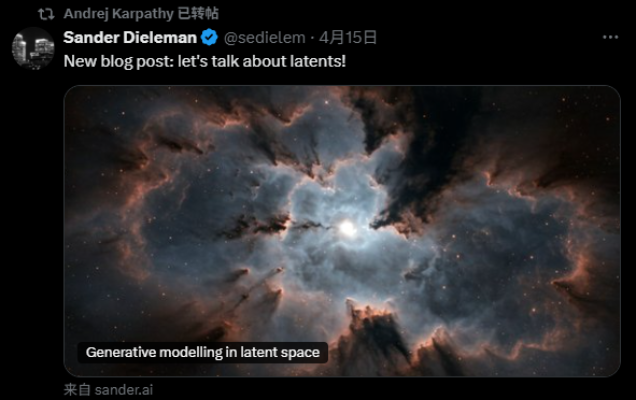Open the post via the 4月15日 timestamp

[x=348, y=38]
